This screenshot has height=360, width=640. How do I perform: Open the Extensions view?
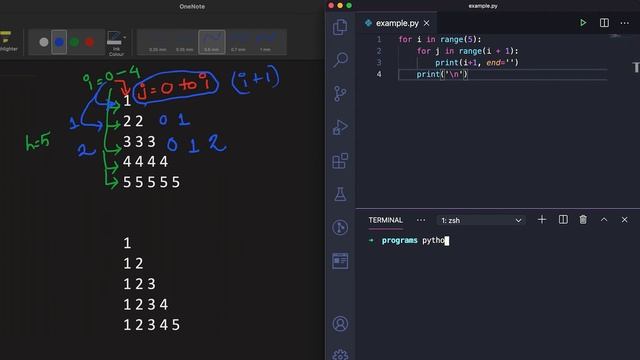coord(340,161)
